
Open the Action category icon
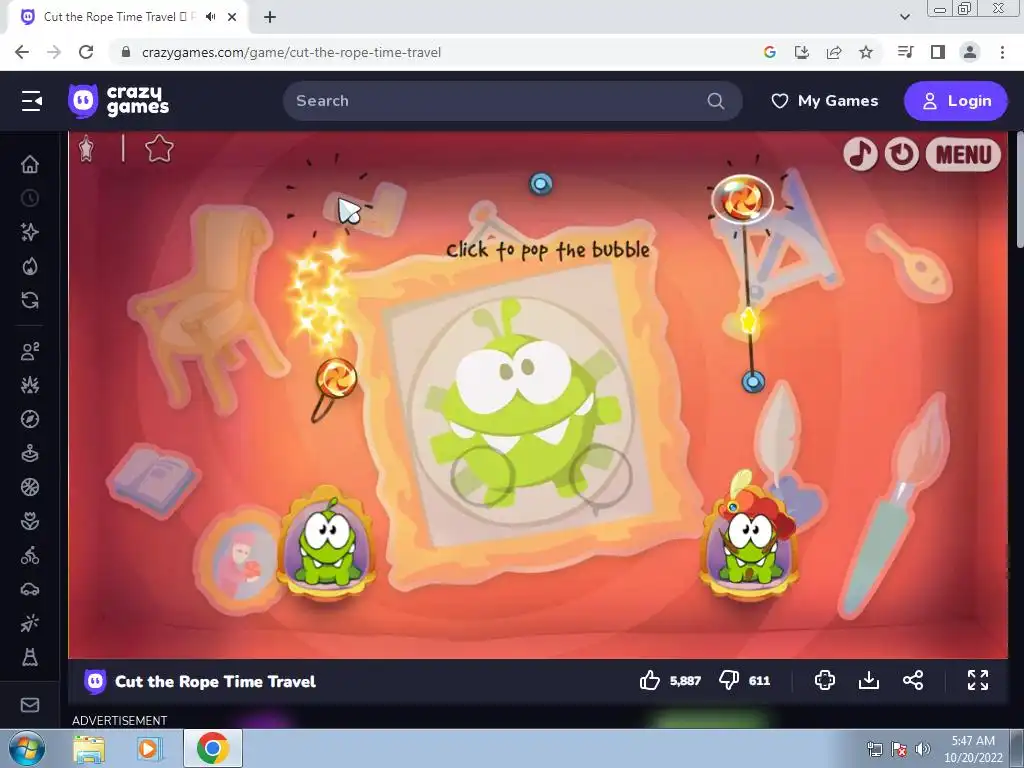pos(30,385)
